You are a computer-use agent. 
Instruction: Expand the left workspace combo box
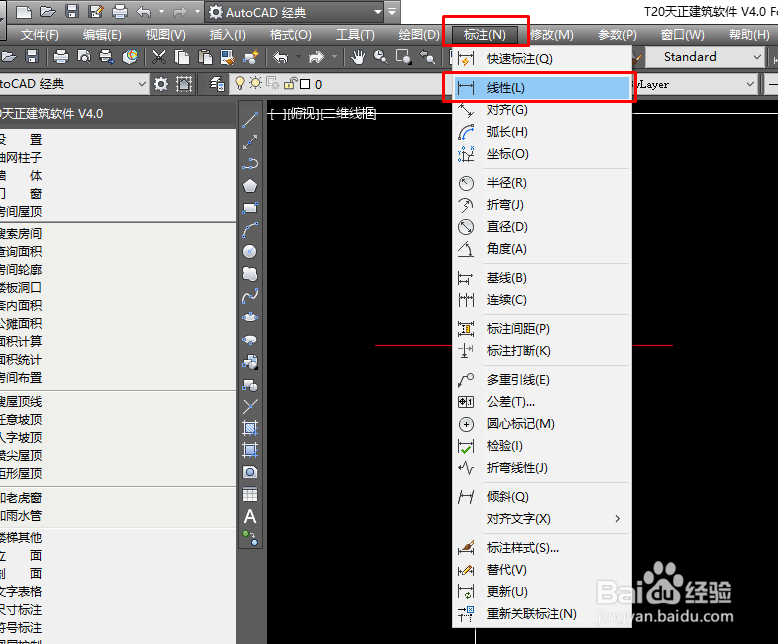click(142, 84)
